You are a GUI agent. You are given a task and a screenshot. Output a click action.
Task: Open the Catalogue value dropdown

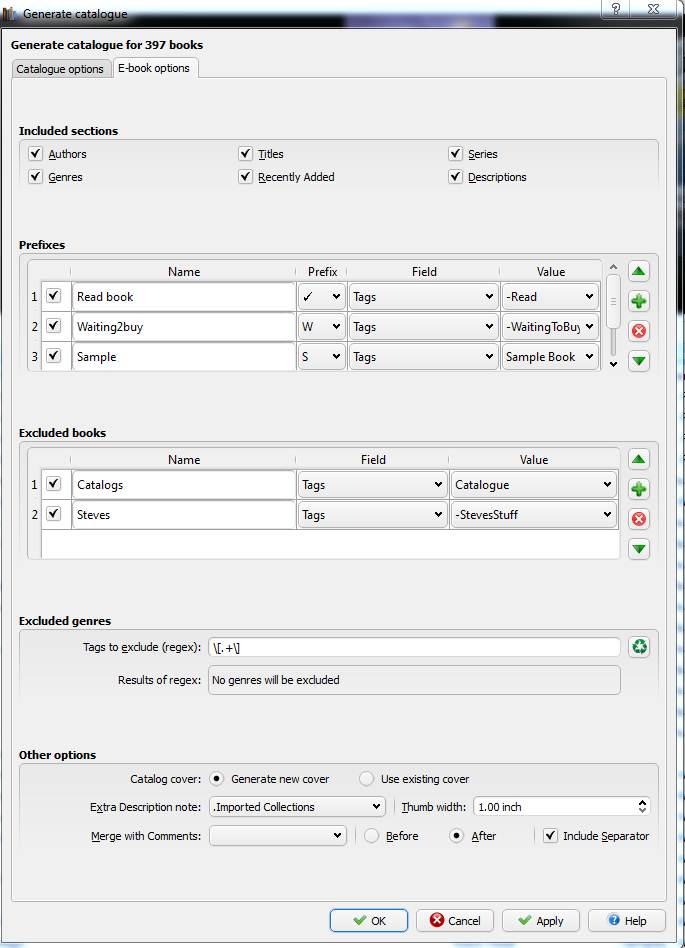(534, 485)
